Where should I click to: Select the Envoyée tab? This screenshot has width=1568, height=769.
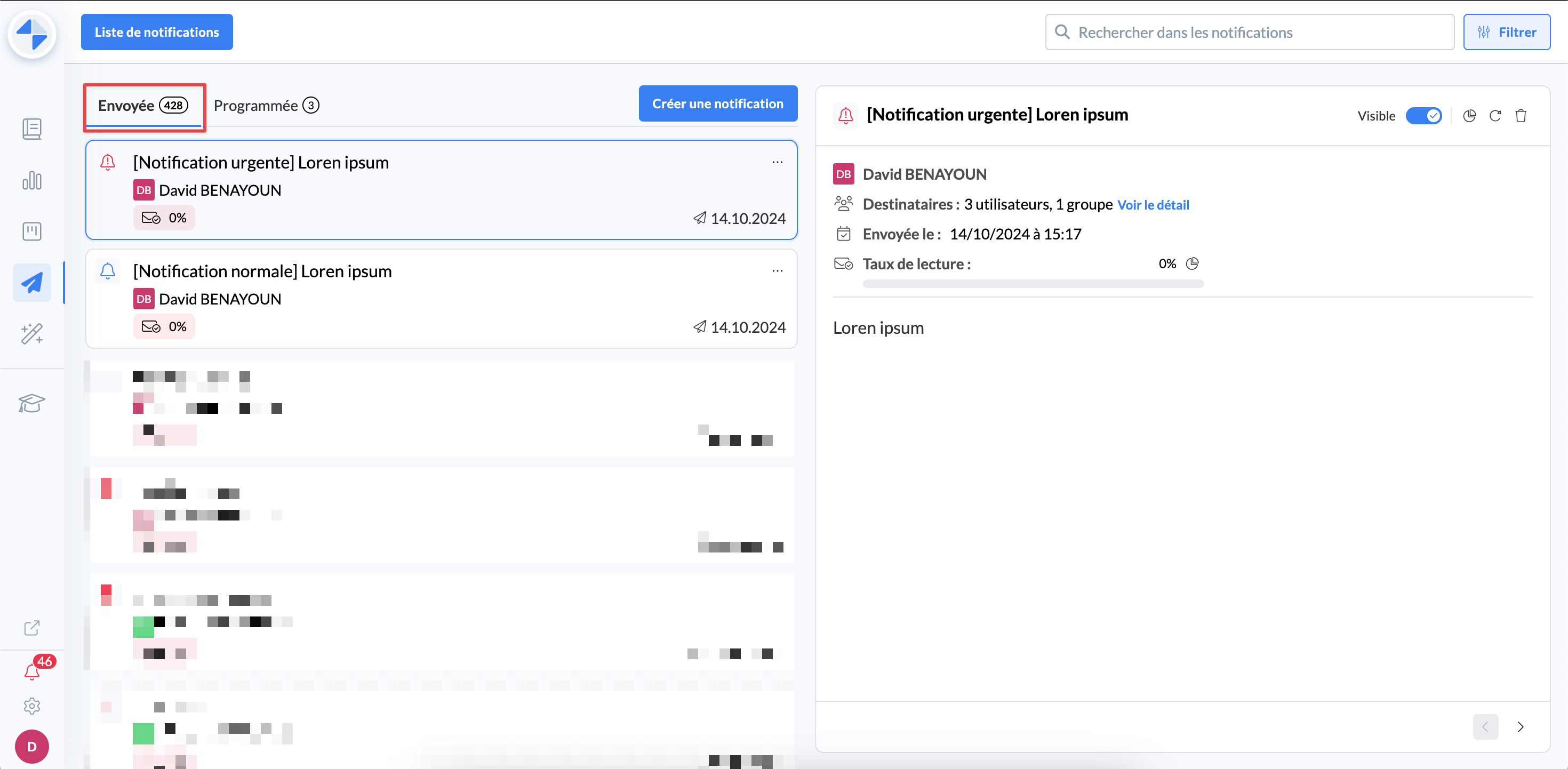point(143,106)
